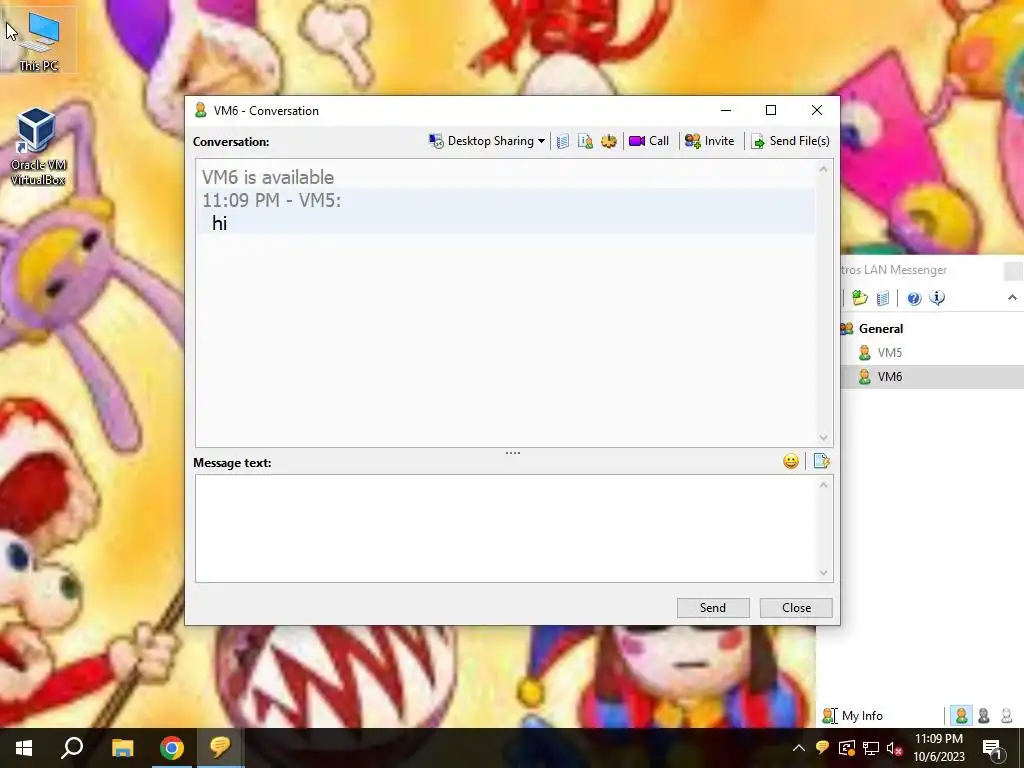Minimize the VM6 Conversation window
The image size is (1024, 768).
click(726, 110)
